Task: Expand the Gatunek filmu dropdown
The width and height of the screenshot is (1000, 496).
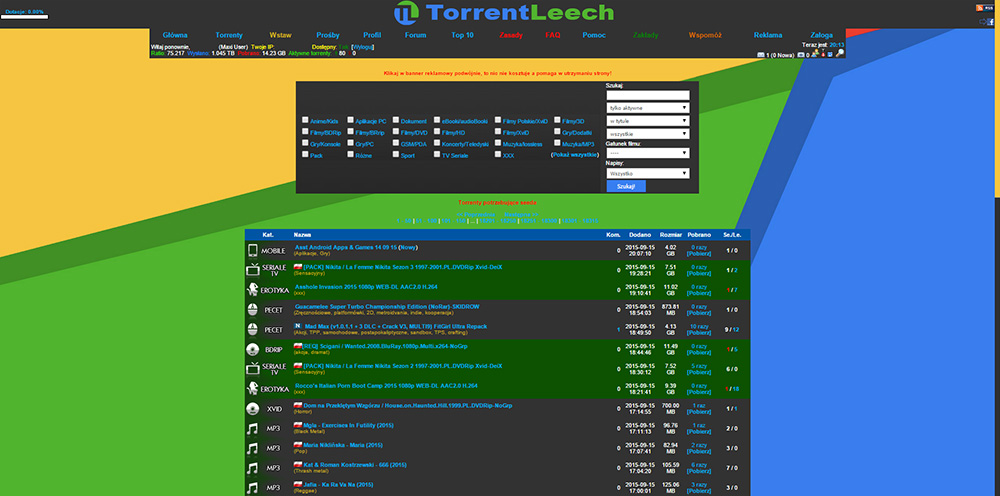Action: (648, 153)
